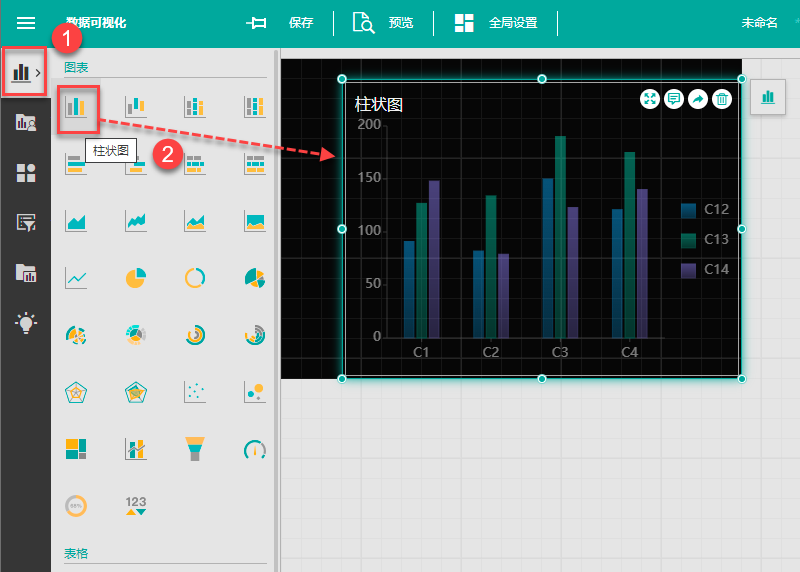This screenshot has width=800, height=572.
Task: Click the chart type button beside canvas
Action: [768, 97]
